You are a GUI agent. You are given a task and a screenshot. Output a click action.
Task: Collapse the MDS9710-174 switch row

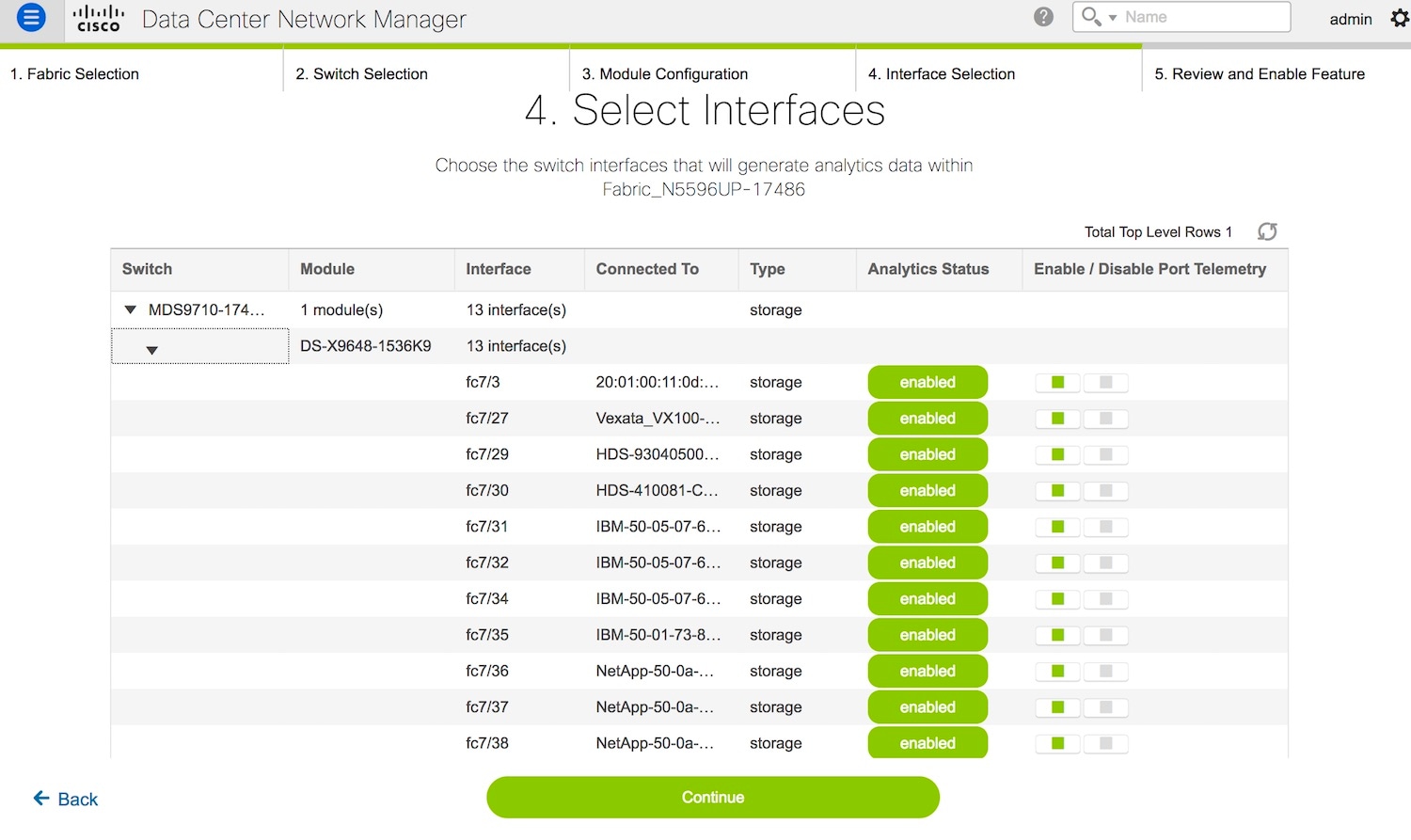(x=131, y=309)
